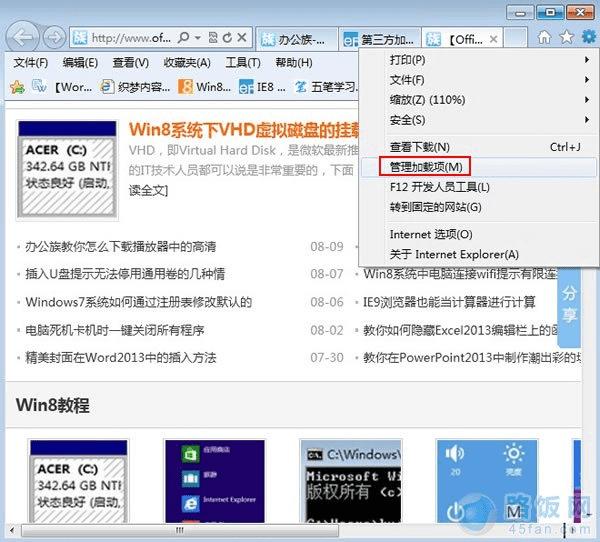Expand 缩放(Z) (110%) submenu
The width and height of the screenshot is (600, 542).
[x=479, y=100]
